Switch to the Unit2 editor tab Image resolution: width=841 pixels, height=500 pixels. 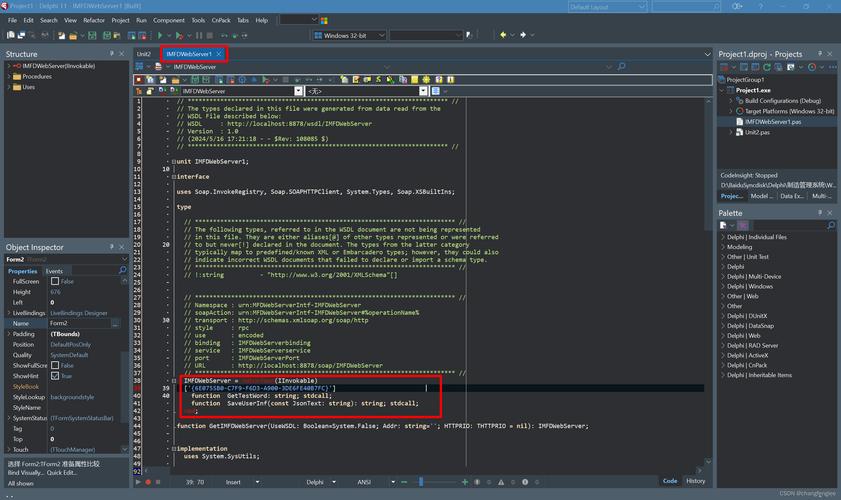point(144,54)
